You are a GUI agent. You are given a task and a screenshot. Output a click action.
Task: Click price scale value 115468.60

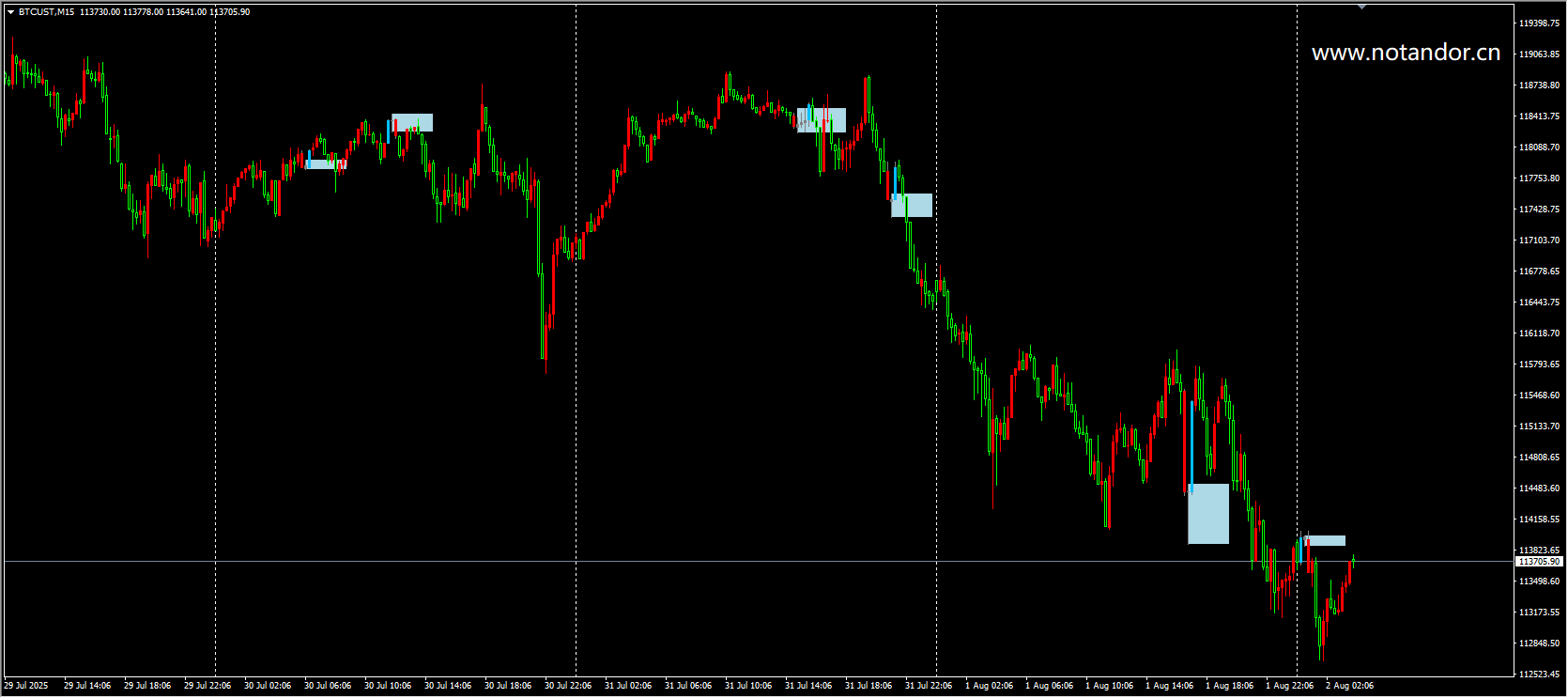(x=1539, y=395)
